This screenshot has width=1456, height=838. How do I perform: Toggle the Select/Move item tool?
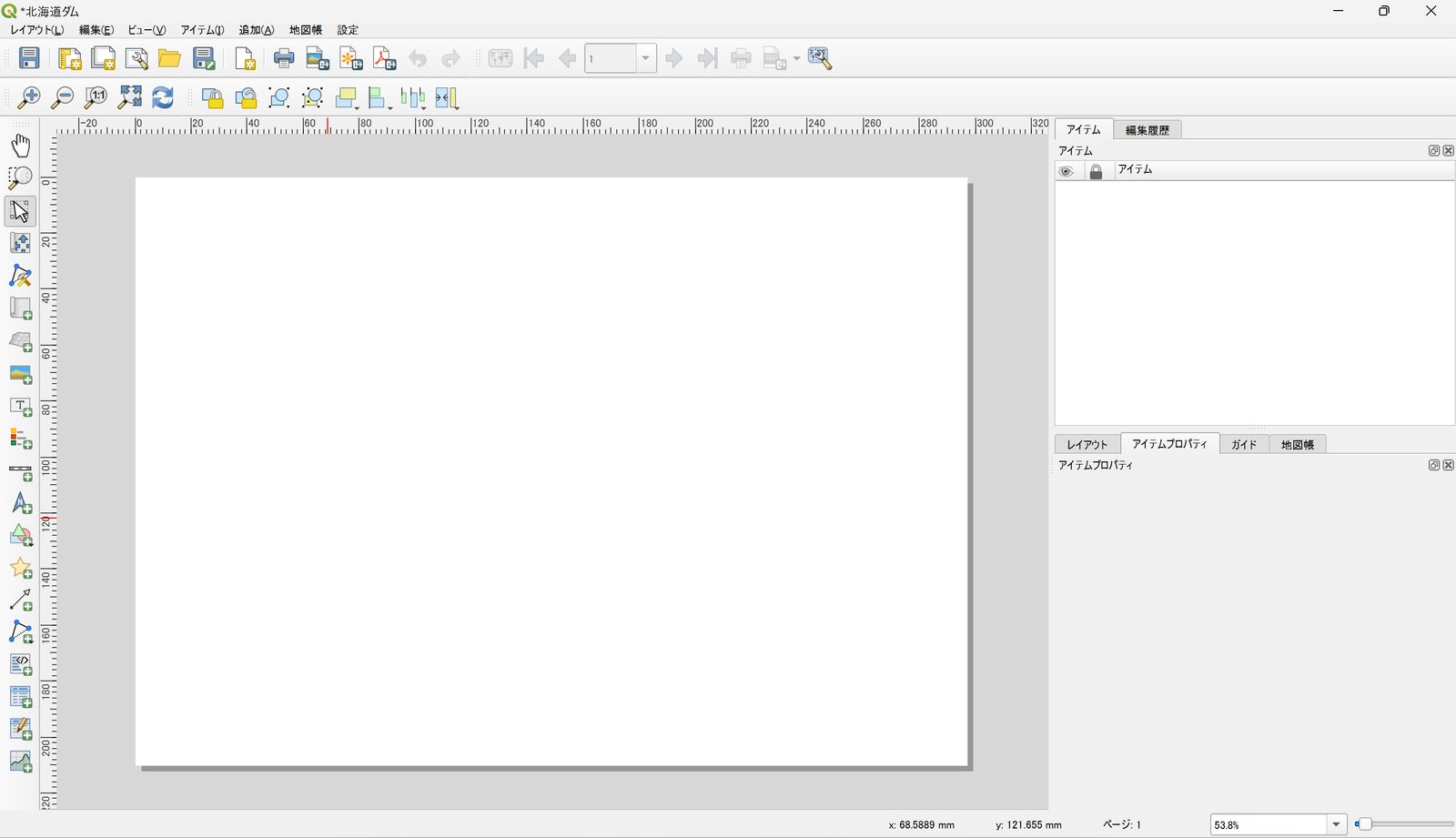[20, 210]
